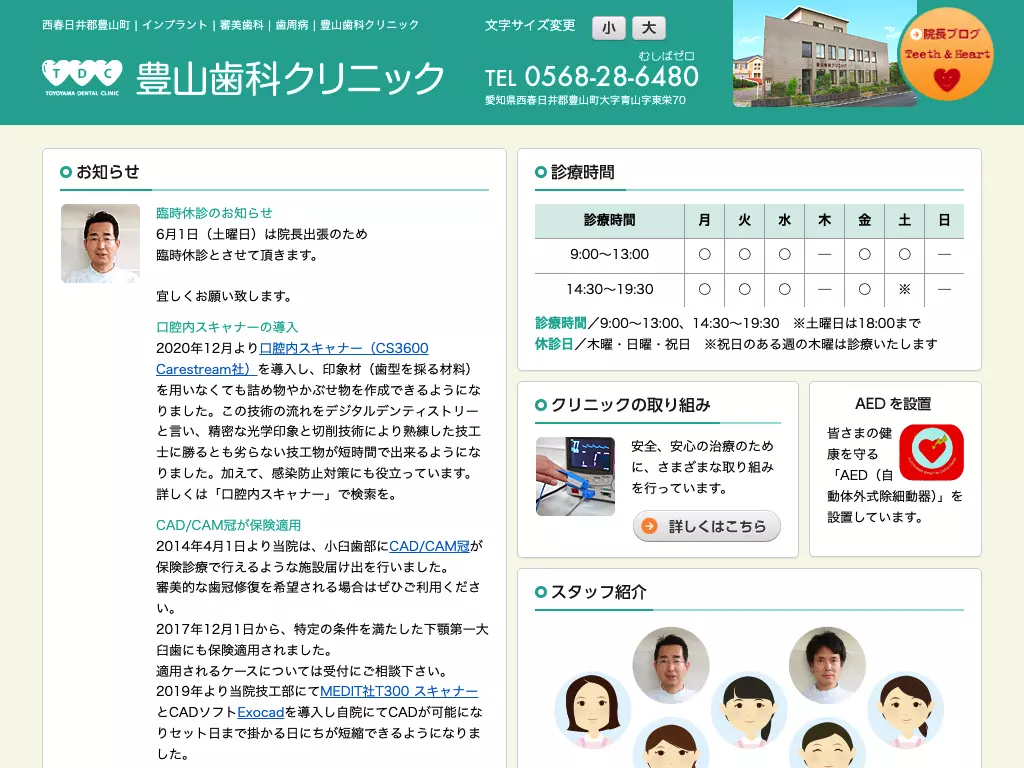Viewport: 1024px width, 768px height.
Task: Click the 月 column header
Action: tap(705, 221)
